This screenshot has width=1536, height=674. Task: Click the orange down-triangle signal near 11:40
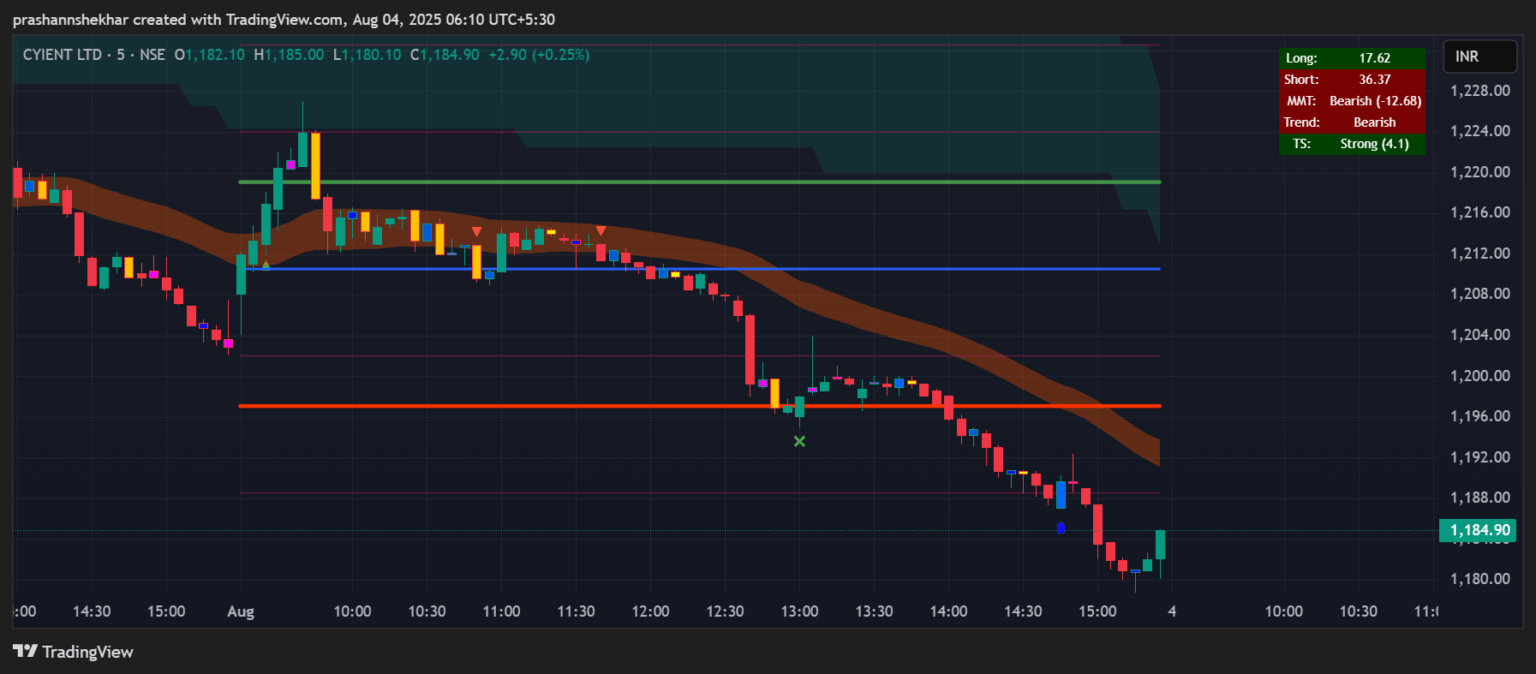pyautogui.click(x=601, y=231)
